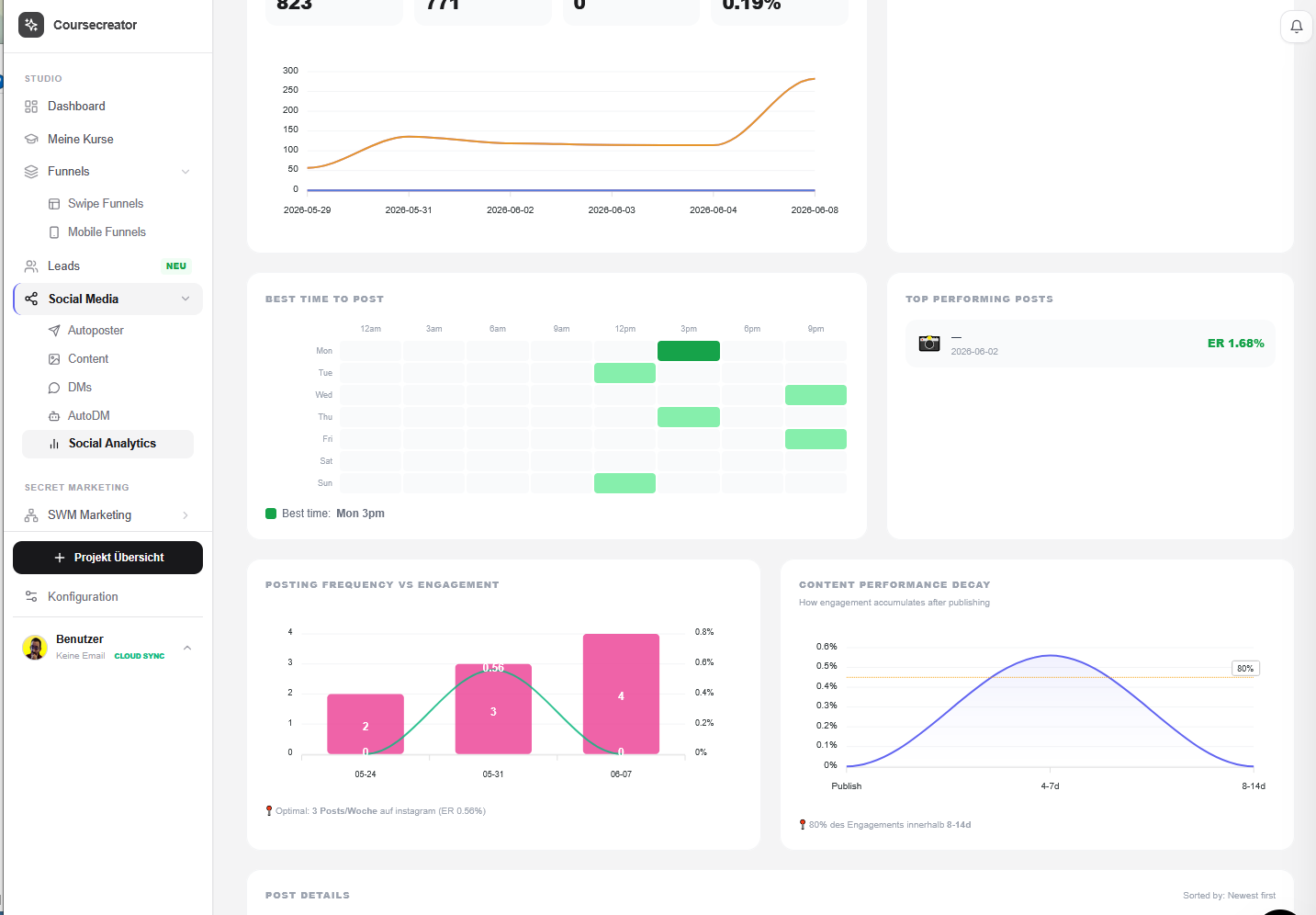Click the Benutzer profile avatar
The width and height of the screenshot is (1316, 915).
click(35, 648)
